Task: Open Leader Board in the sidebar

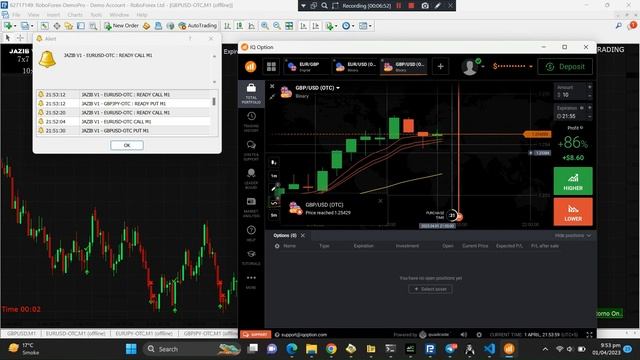Action: [x=251, y=179]
